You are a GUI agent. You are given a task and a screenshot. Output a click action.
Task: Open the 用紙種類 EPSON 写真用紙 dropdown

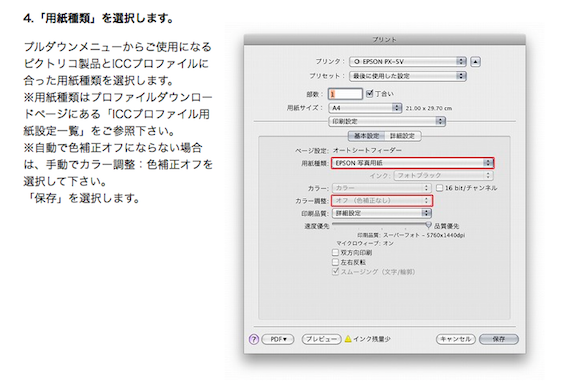pyautogui.click(x=413, y=163)
